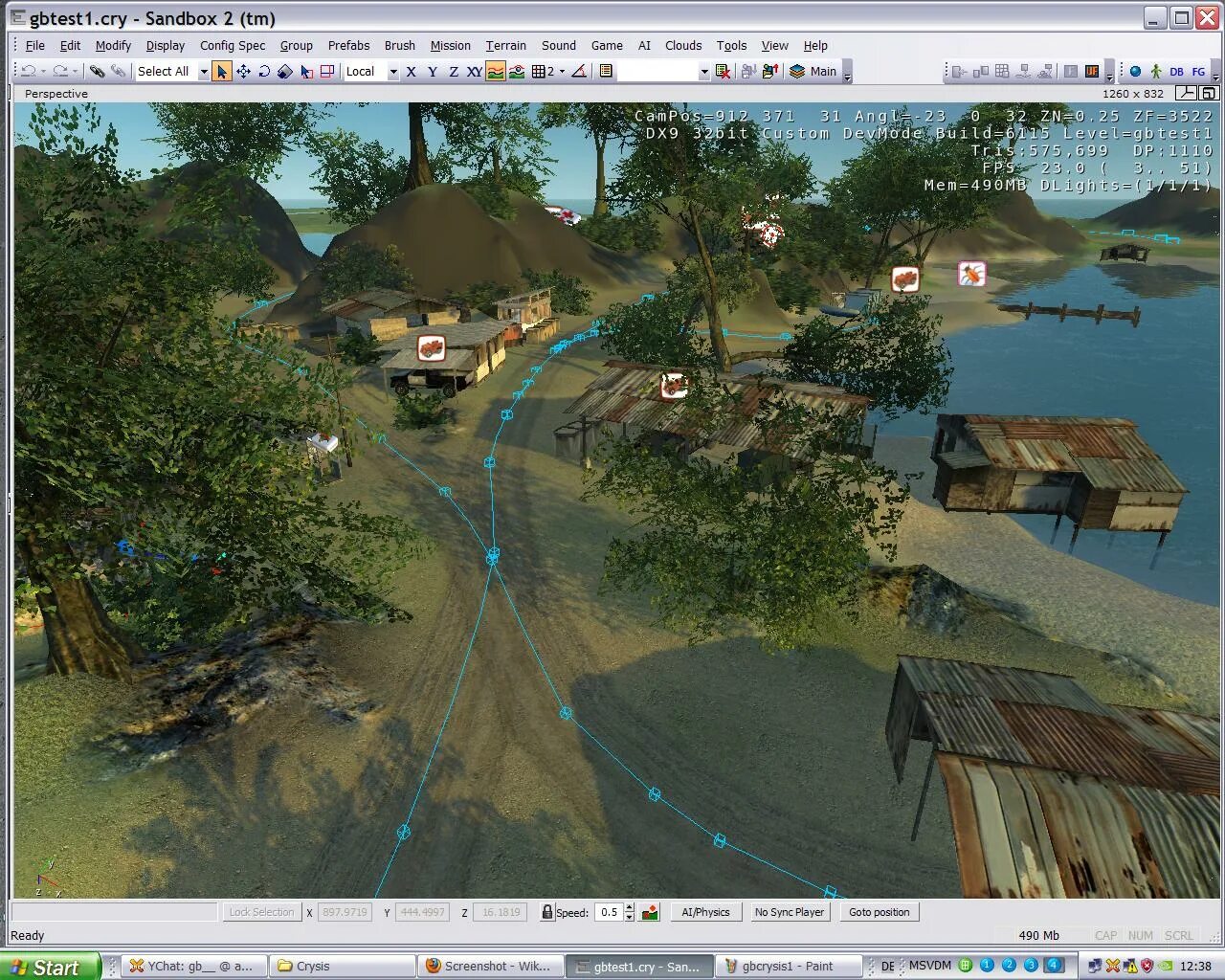
Task: Open the grid size dropdown arrow
Action: 562,72
